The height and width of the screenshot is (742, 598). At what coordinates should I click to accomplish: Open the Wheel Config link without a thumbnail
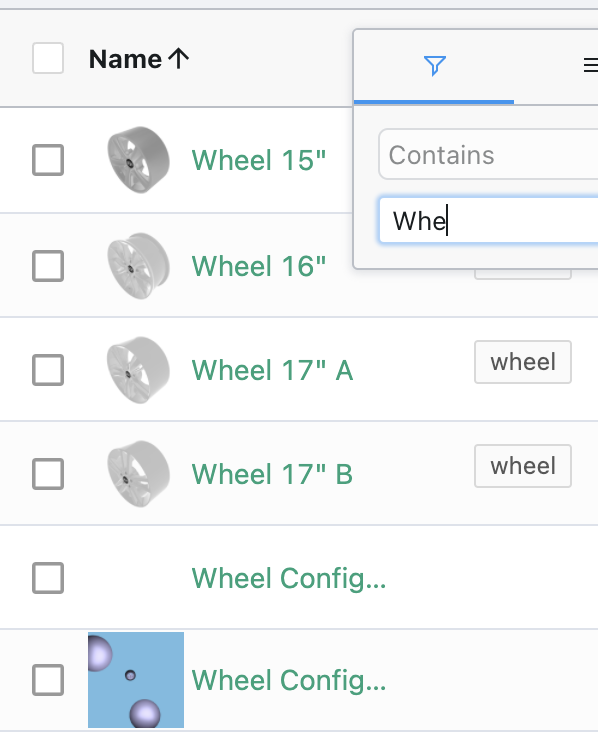pyautogui.click(x=289, y=578)
